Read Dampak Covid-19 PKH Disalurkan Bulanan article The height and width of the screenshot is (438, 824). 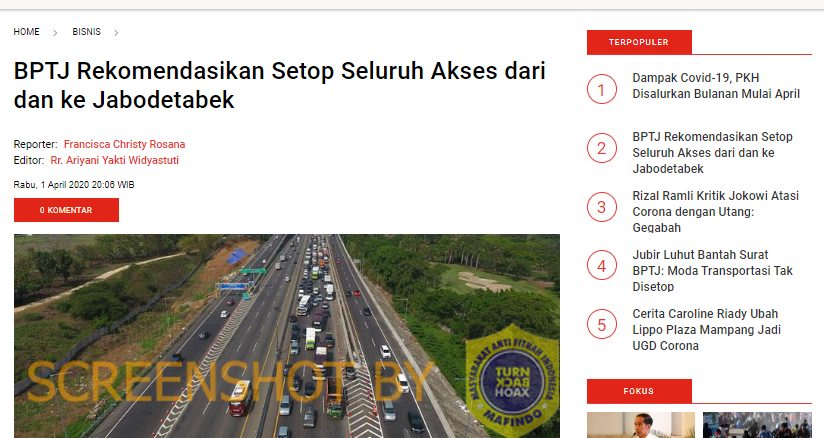click(x=716, y=86)
